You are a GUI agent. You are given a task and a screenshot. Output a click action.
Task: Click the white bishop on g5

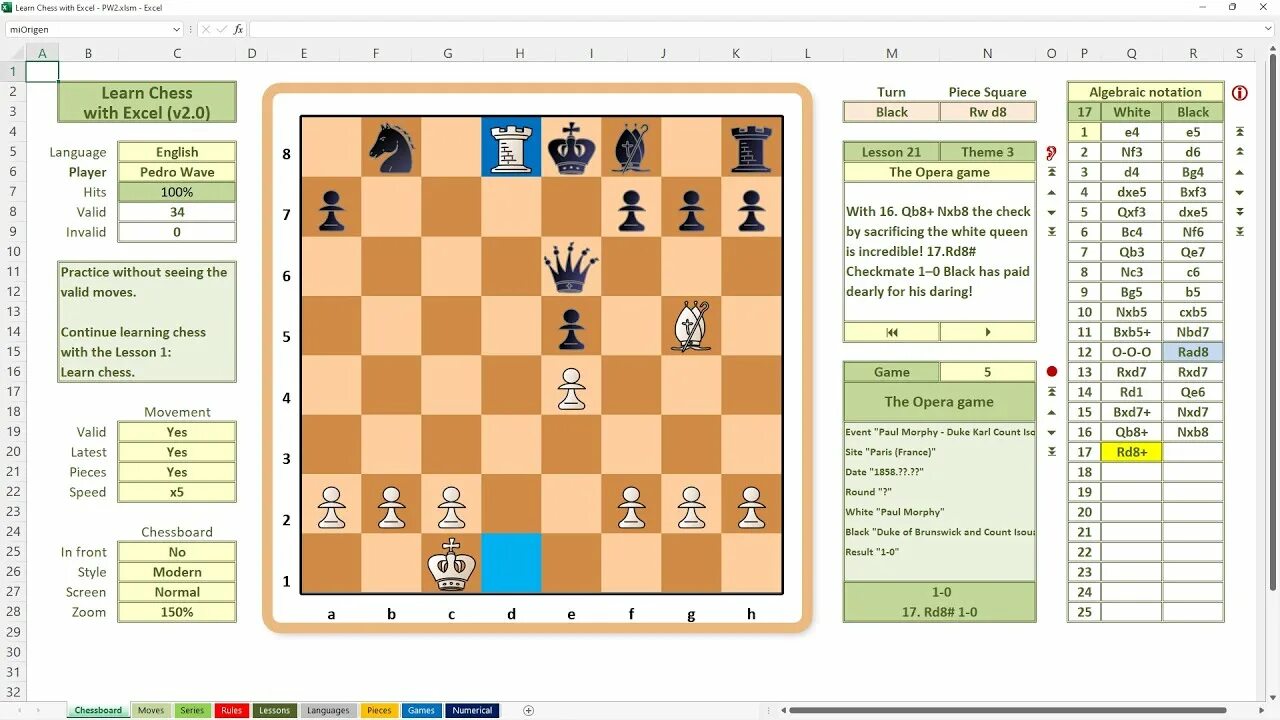pos(691,327)
